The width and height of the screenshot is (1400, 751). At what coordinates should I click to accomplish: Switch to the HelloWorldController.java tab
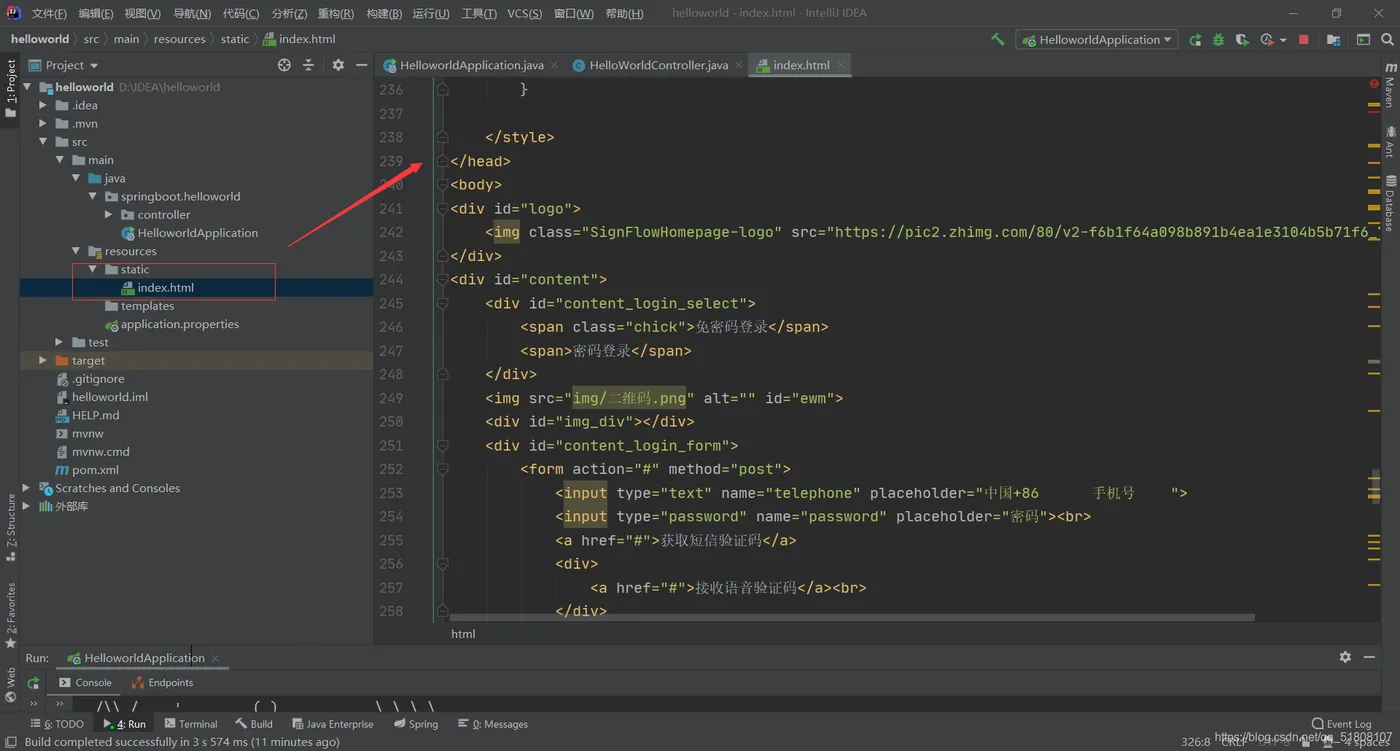(658, 65)
